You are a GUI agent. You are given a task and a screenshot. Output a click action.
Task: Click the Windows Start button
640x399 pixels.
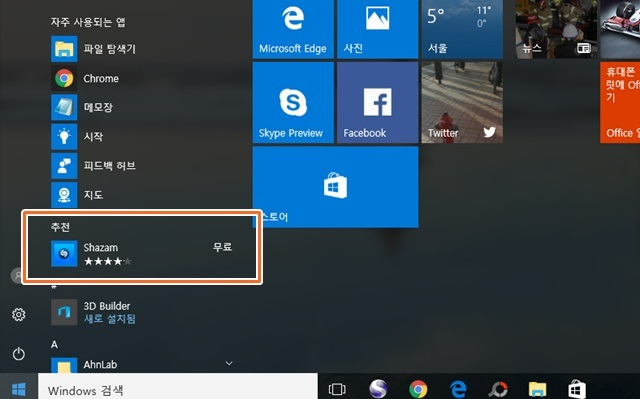pyautogui.click(x=19, y=389)
